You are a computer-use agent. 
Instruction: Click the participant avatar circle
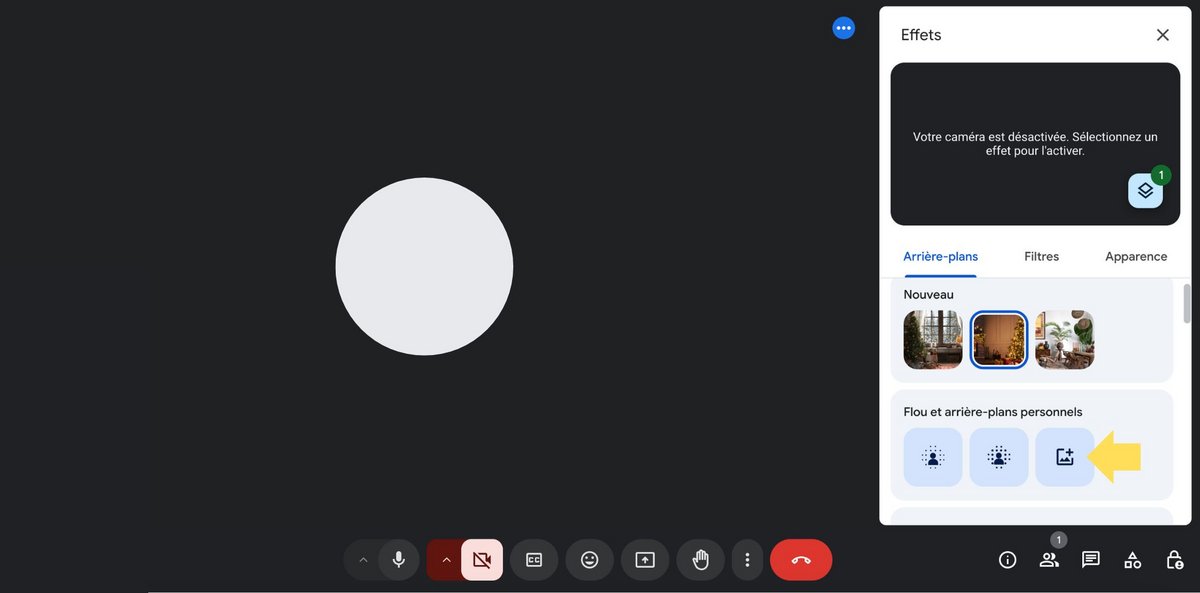[424, 266]
